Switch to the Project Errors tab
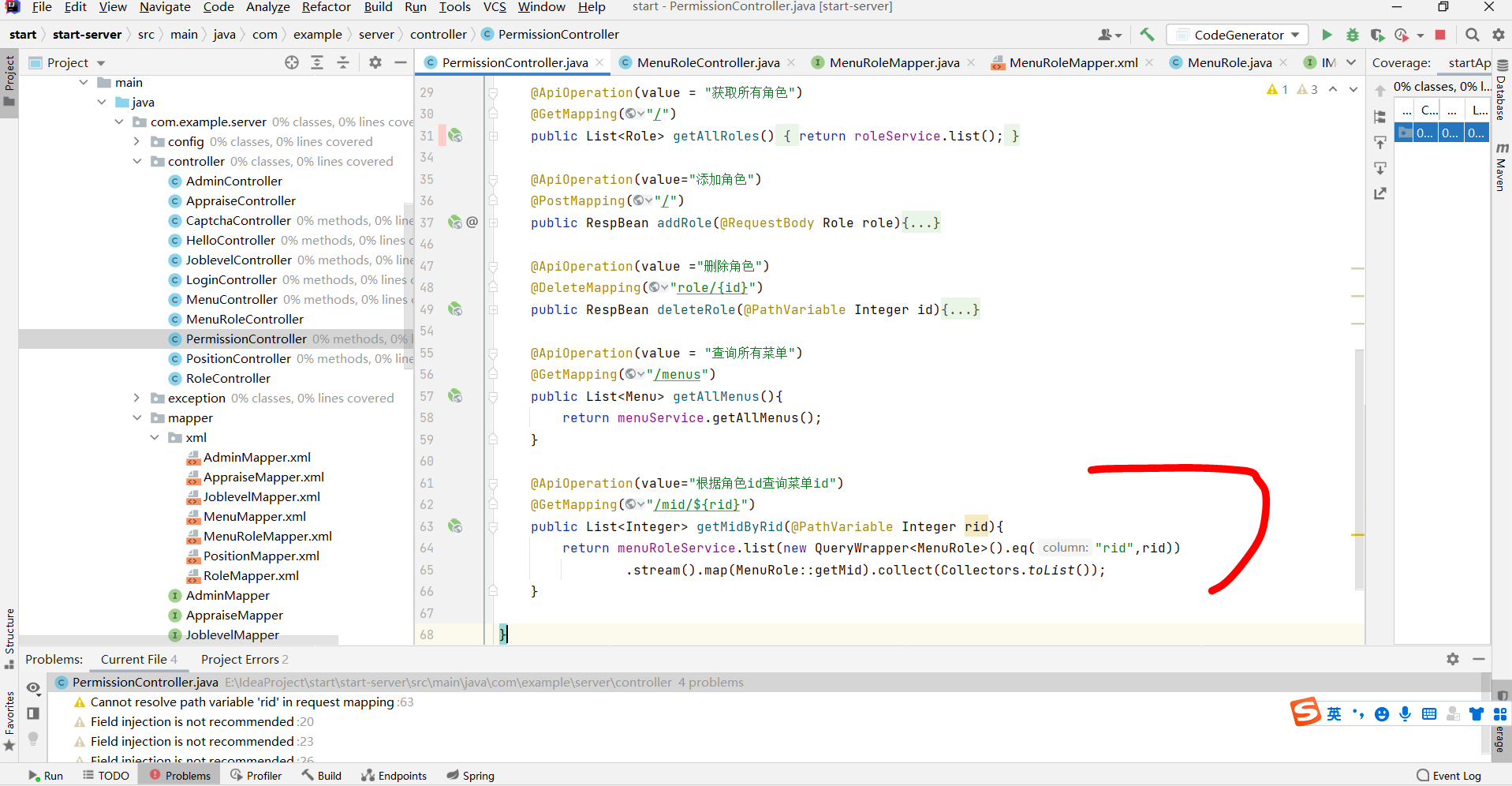This screenshot has height=786, width=1512. 244,659
